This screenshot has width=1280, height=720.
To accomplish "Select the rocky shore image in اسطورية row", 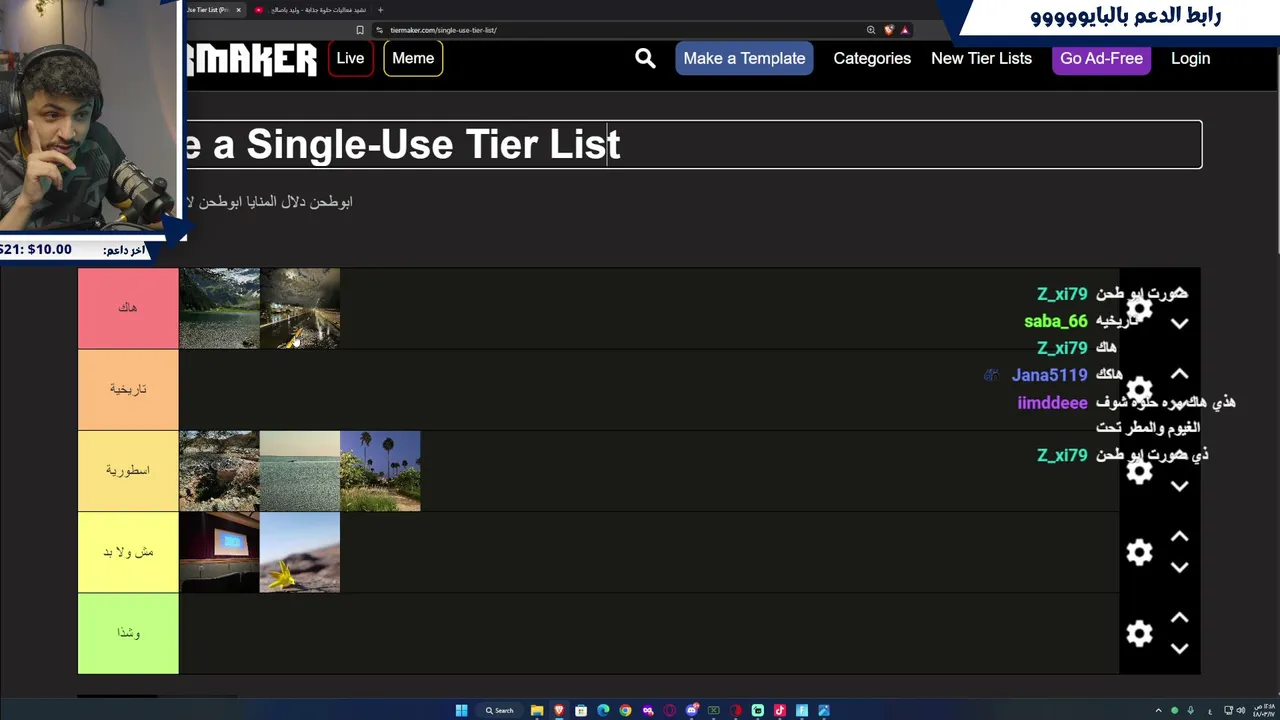I will pos(219,471).
